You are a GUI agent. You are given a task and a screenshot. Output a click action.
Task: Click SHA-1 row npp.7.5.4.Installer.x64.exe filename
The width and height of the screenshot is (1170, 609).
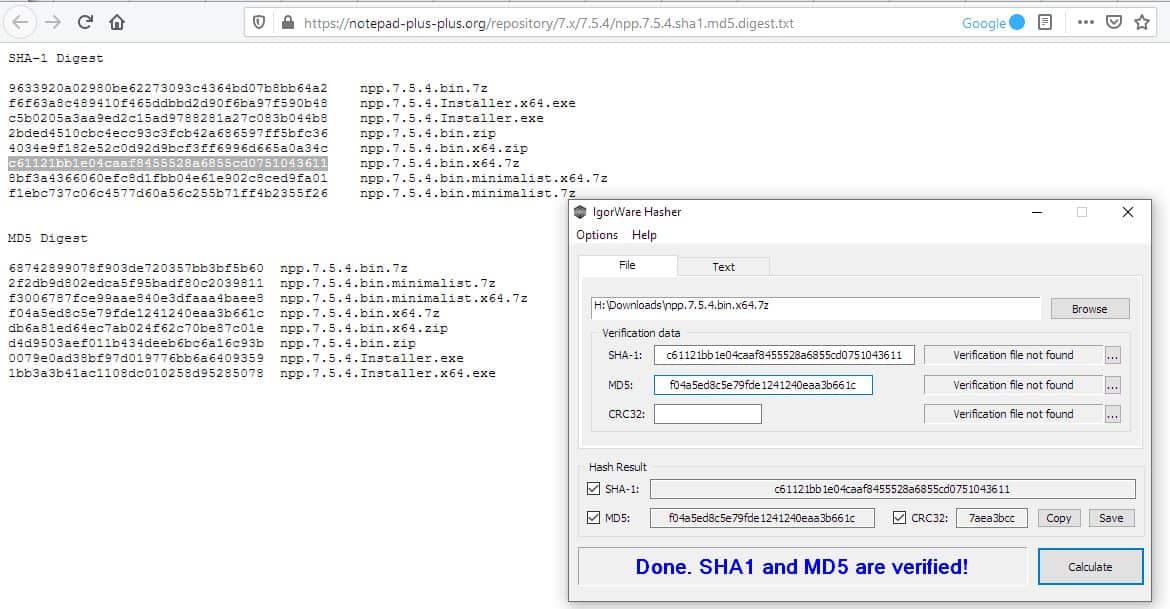[x=468, y=103]
